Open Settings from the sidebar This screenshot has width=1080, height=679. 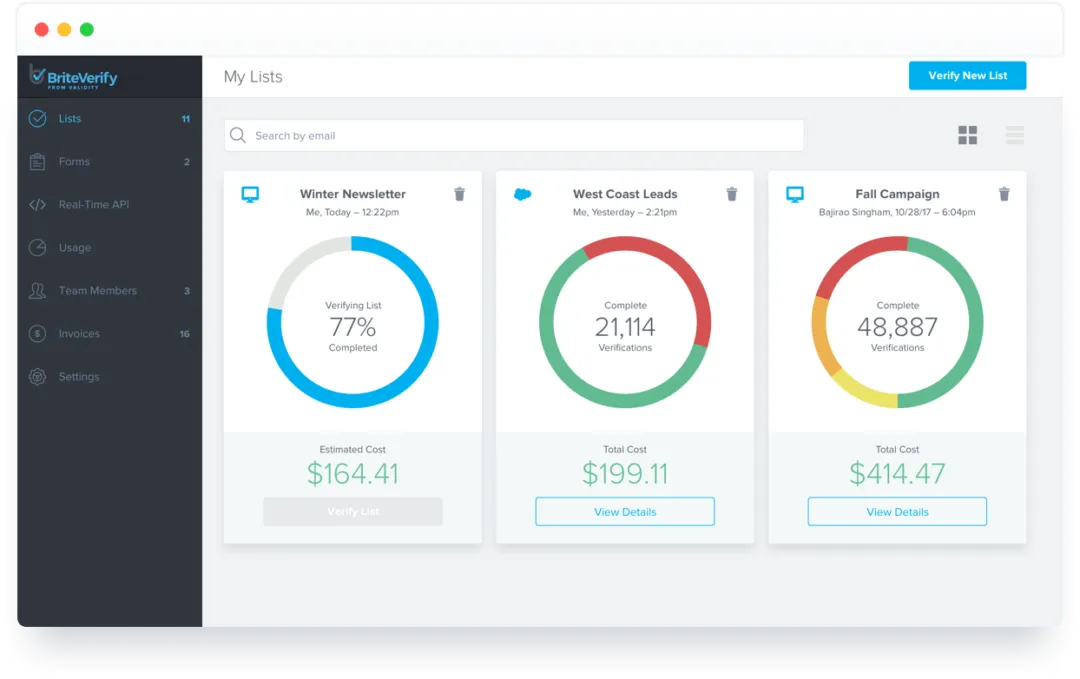[x=78, y=377]
